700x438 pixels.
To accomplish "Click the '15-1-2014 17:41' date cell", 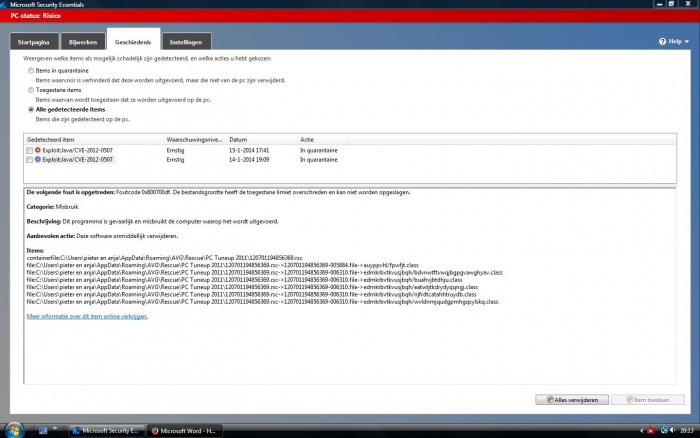I will pyautogui.click(x=249, y=150).
